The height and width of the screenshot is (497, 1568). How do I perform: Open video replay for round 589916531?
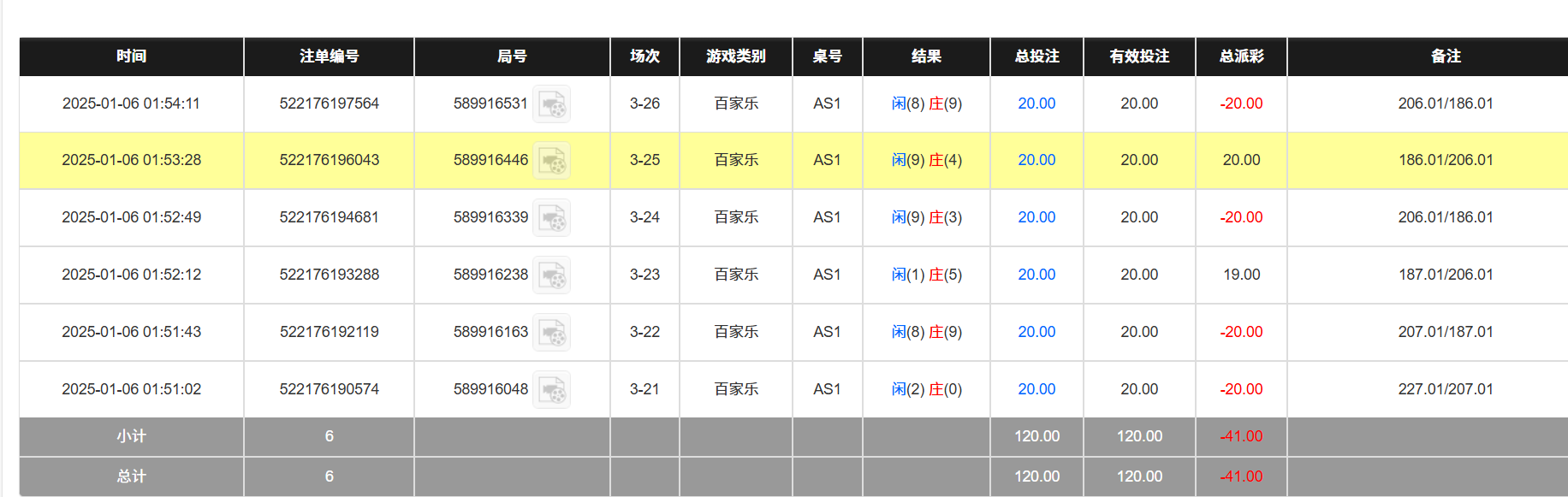552,104
